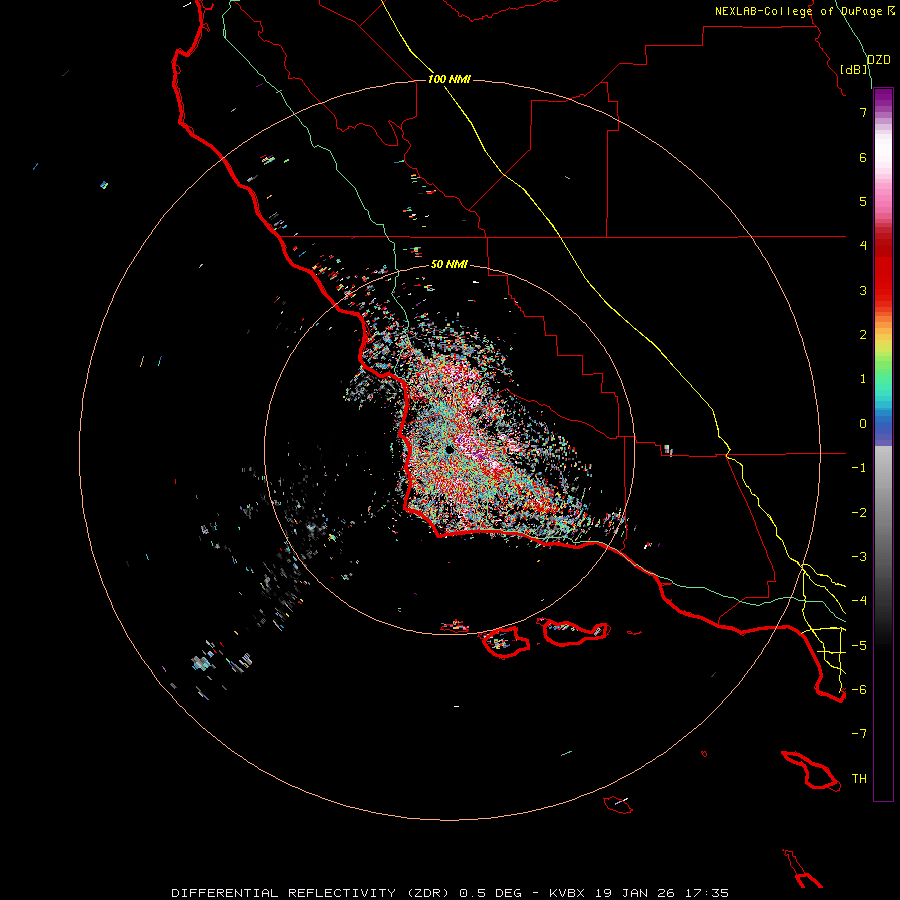Click the -2 dB value on the color scale
The image size is (900, 900).
point(859,513)
